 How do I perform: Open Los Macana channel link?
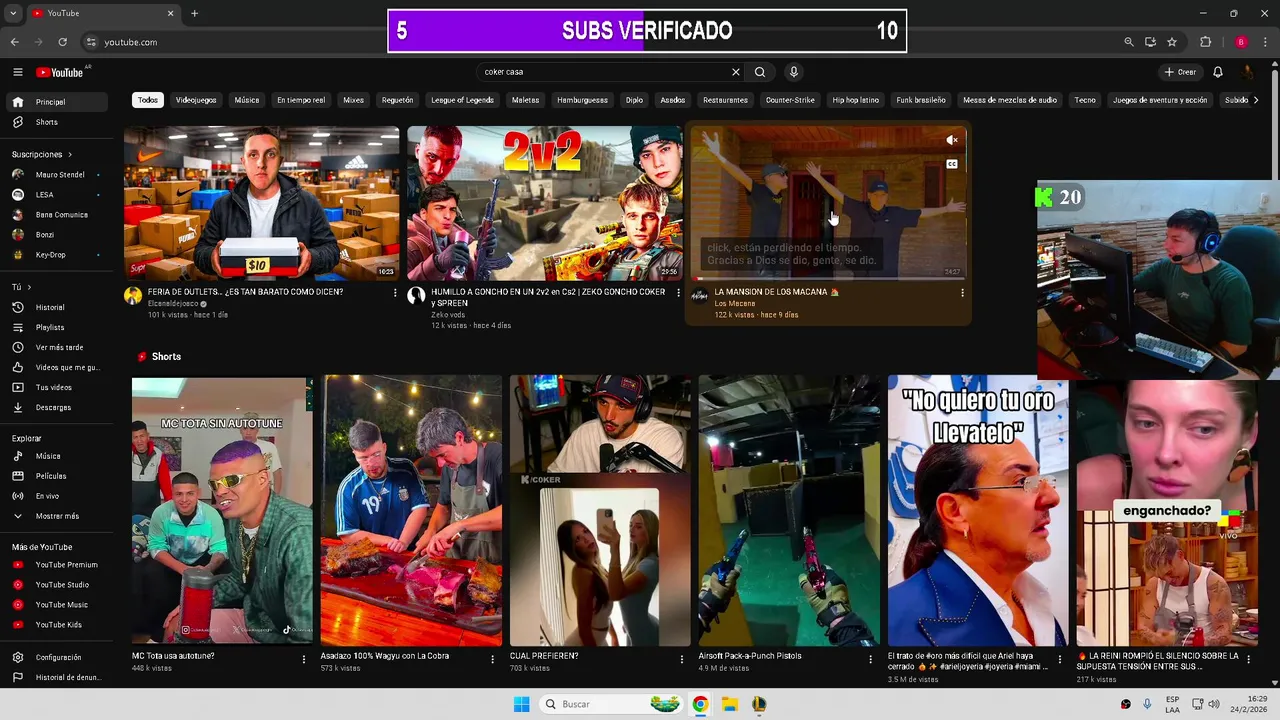735,303
